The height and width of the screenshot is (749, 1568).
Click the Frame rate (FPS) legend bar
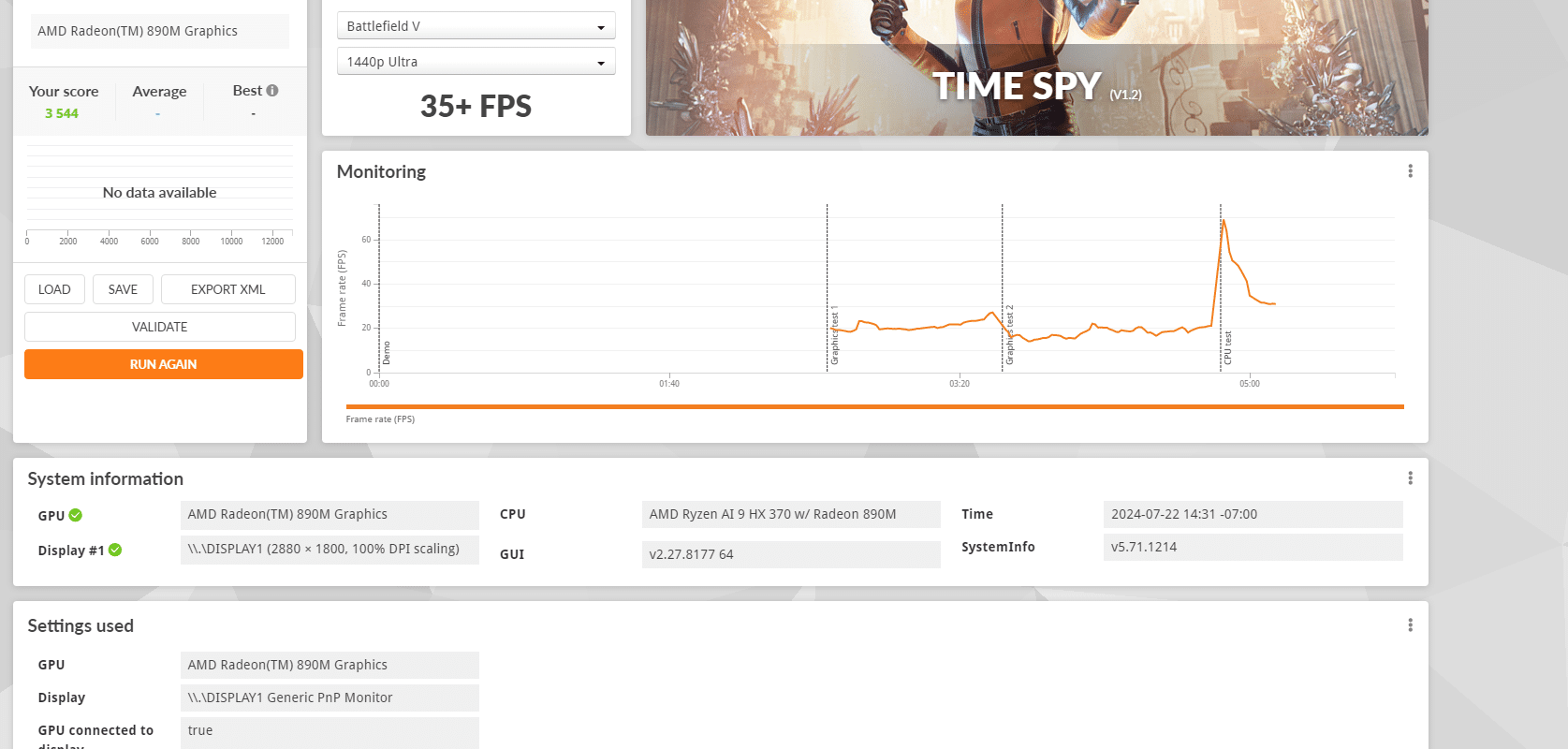click(x=874, y=406)
